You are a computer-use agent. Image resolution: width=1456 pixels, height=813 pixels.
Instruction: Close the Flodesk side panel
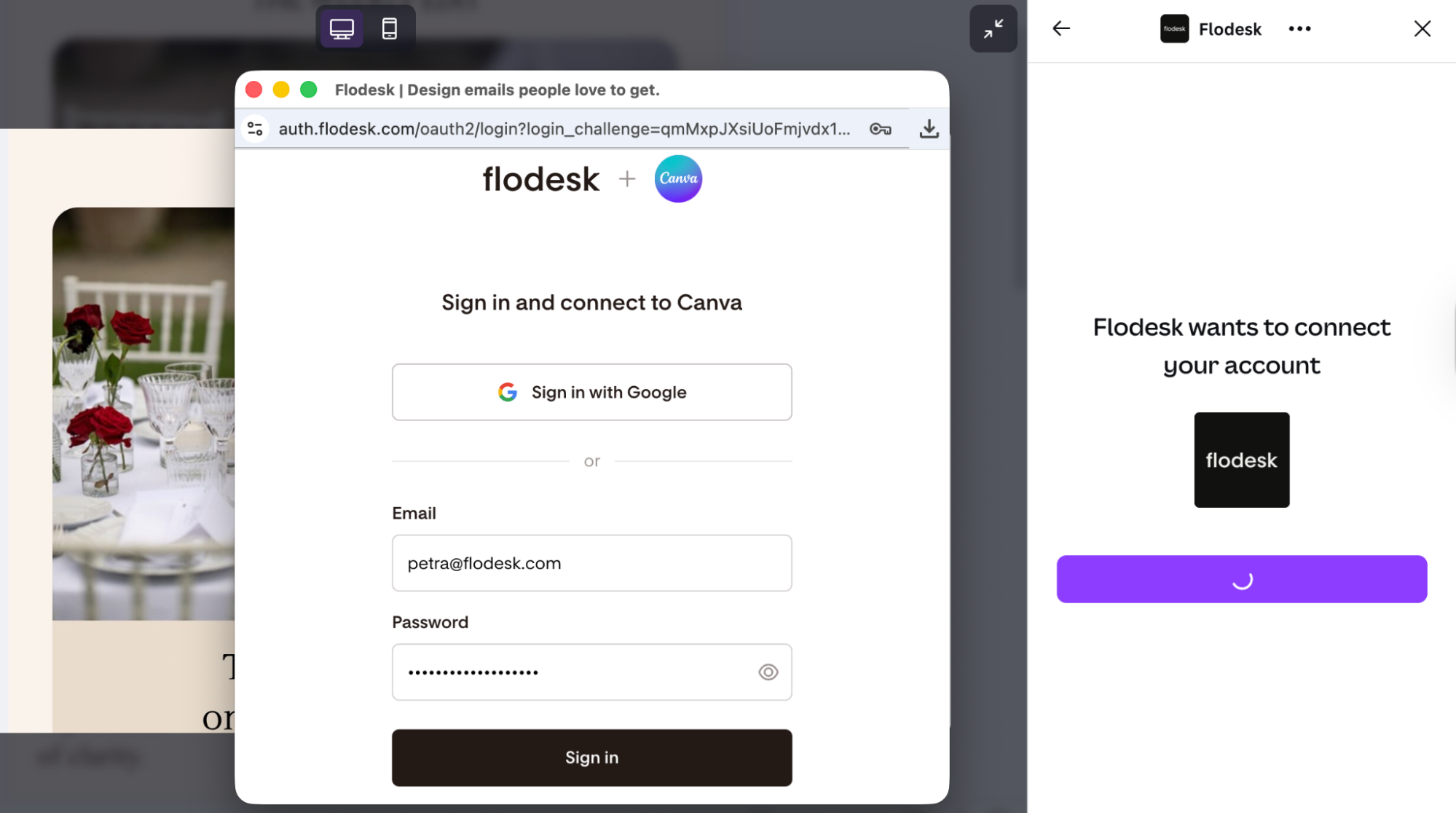pyautogui.click(x=1422, y=29)
